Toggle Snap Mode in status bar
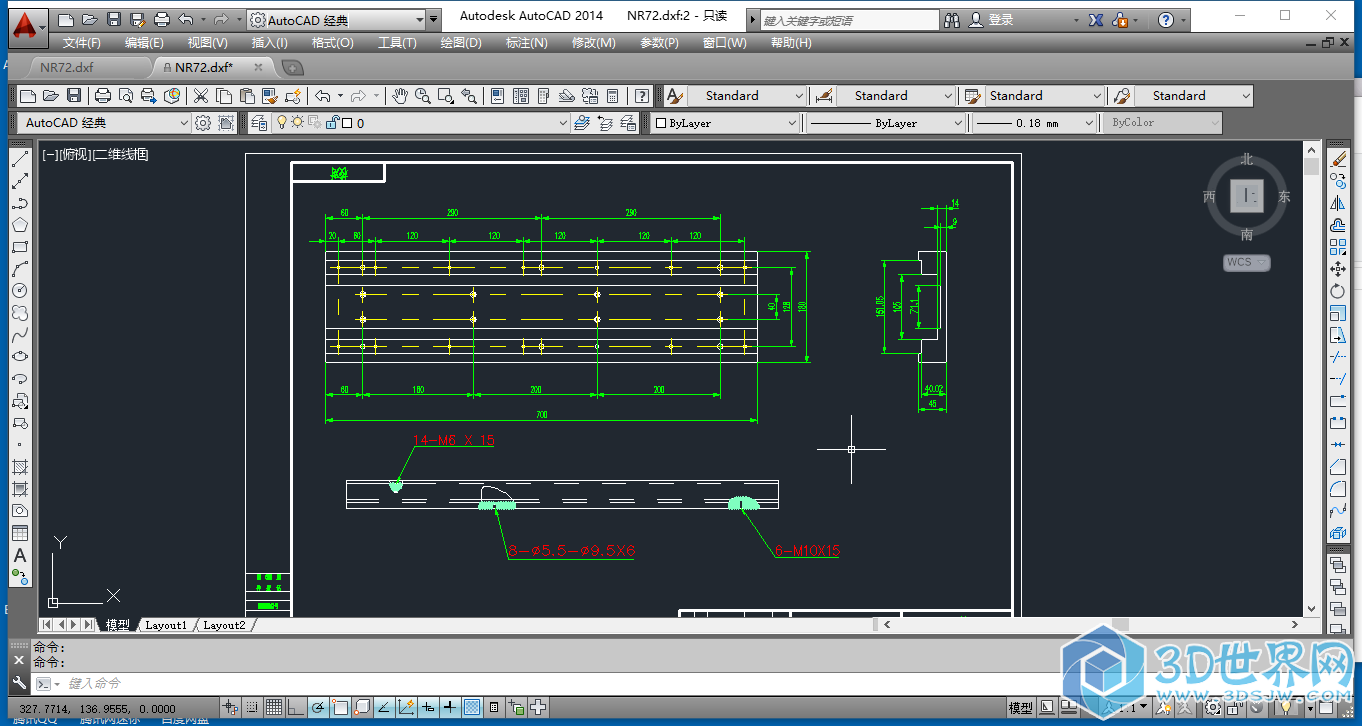The width and height of the screenshot is (1362, 726). tap(251, 708)
